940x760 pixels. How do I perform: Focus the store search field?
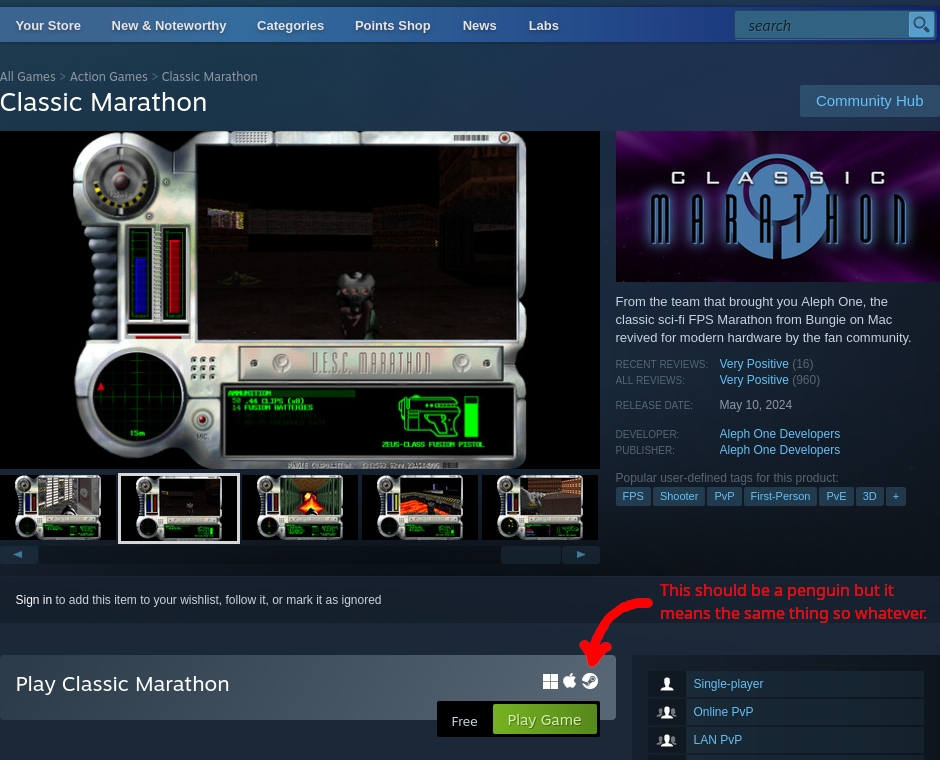[822, 26]
